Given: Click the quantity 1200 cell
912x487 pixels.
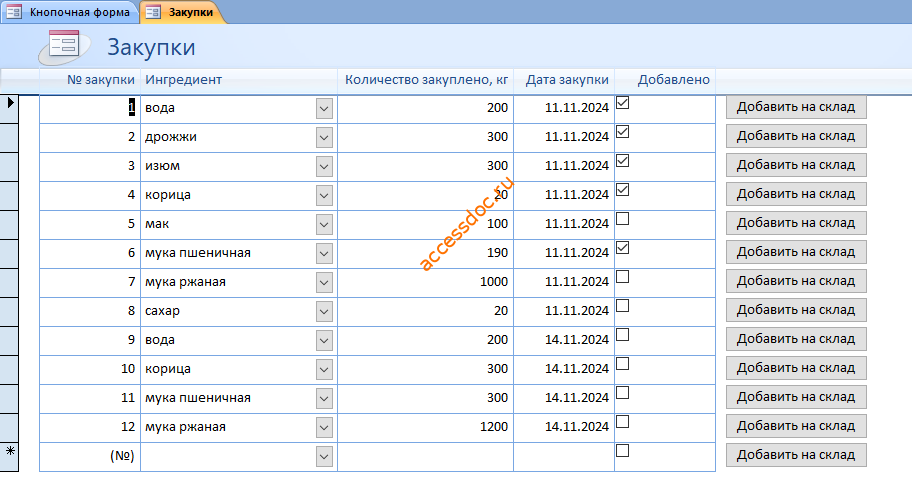Looking at the screenshot, I should click(425, 428).
